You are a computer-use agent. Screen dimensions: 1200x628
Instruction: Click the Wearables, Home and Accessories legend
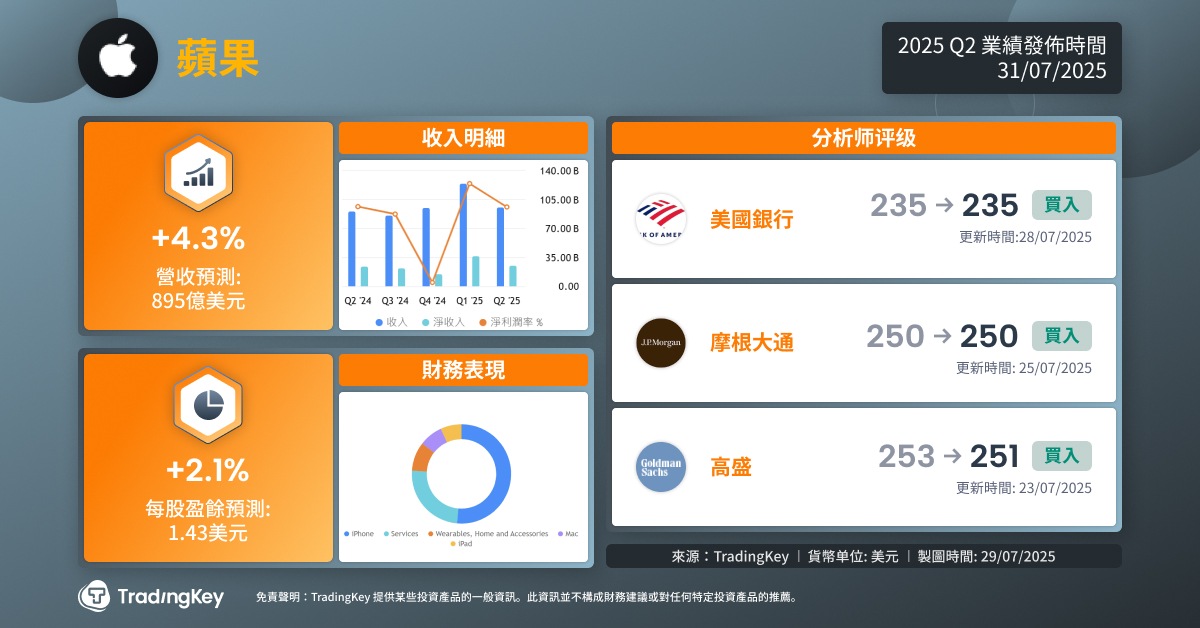pyautogui.click(x=487, y=534)
